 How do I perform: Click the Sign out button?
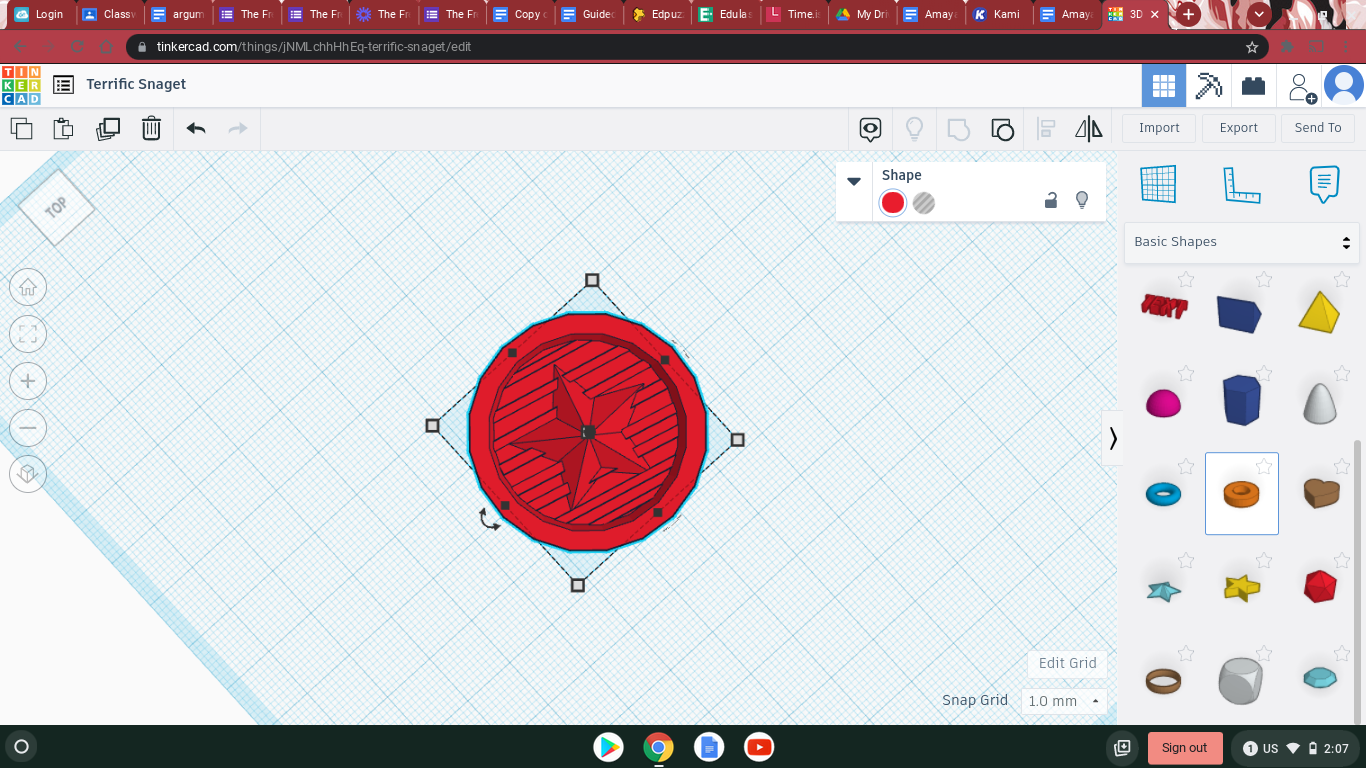coord(1184,748)
